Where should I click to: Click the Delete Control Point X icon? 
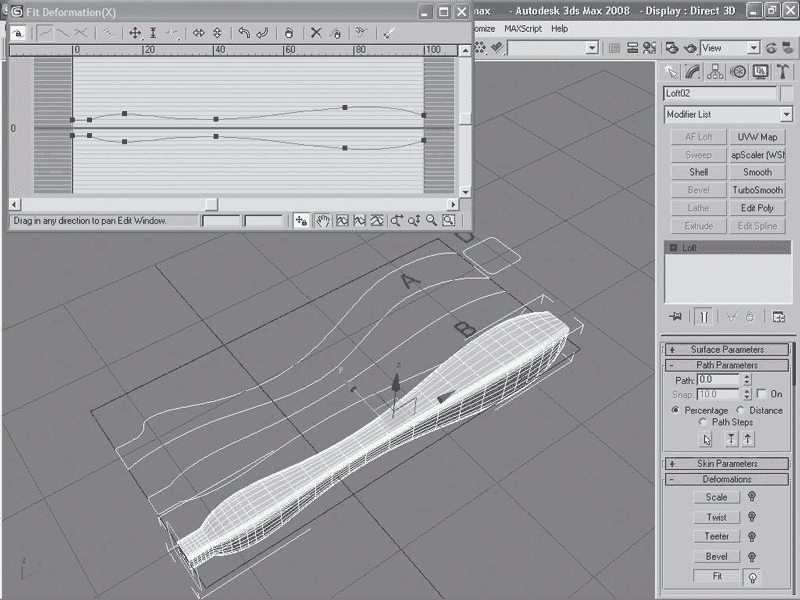coord(316,33)
